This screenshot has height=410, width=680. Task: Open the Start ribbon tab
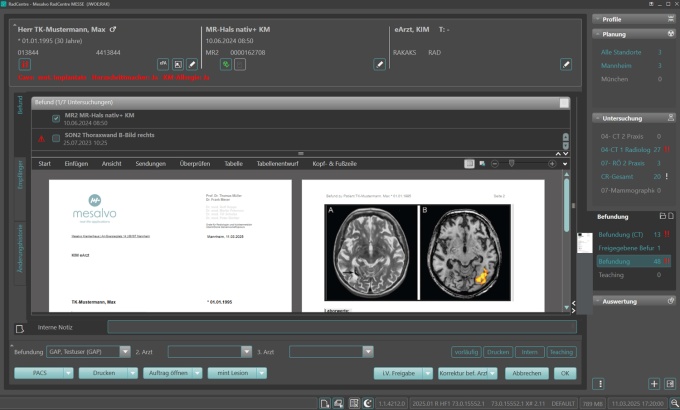(44, 164)
